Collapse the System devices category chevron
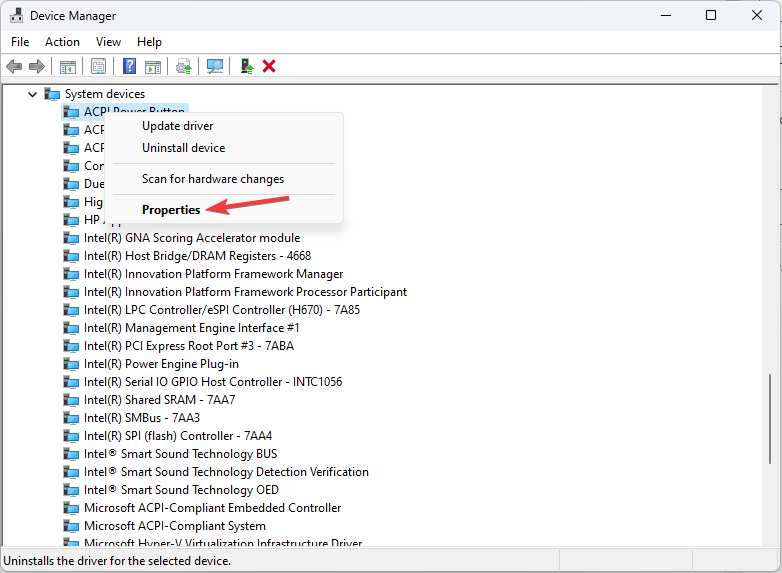Viewport: 782px width, 573px height. tap(32, 94)
